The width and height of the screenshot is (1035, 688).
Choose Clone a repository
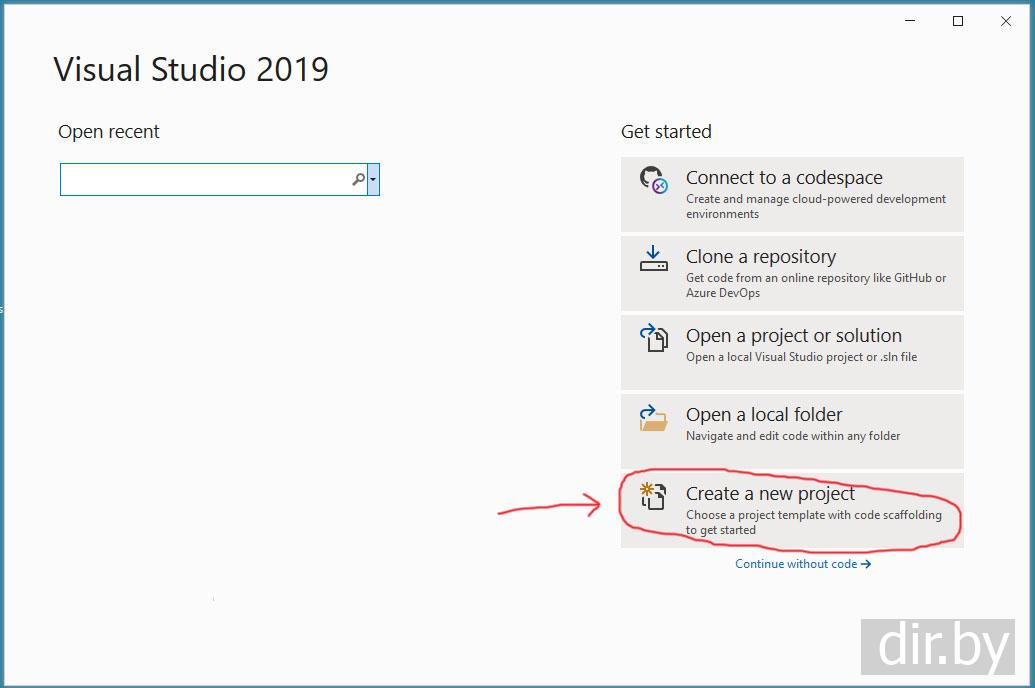(792, 273)
